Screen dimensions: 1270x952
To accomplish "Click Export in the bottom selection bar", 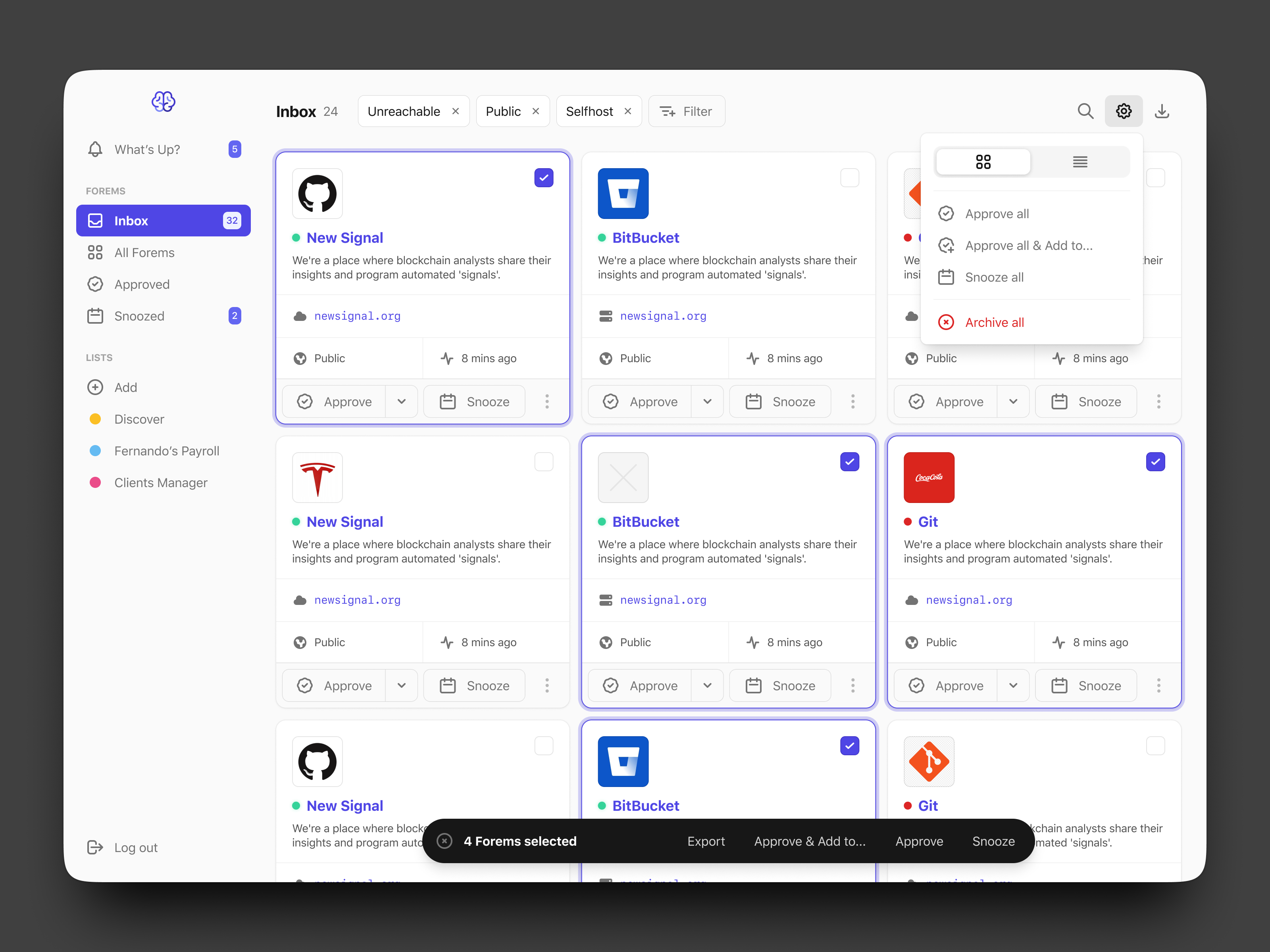I will tap(706, 841).
